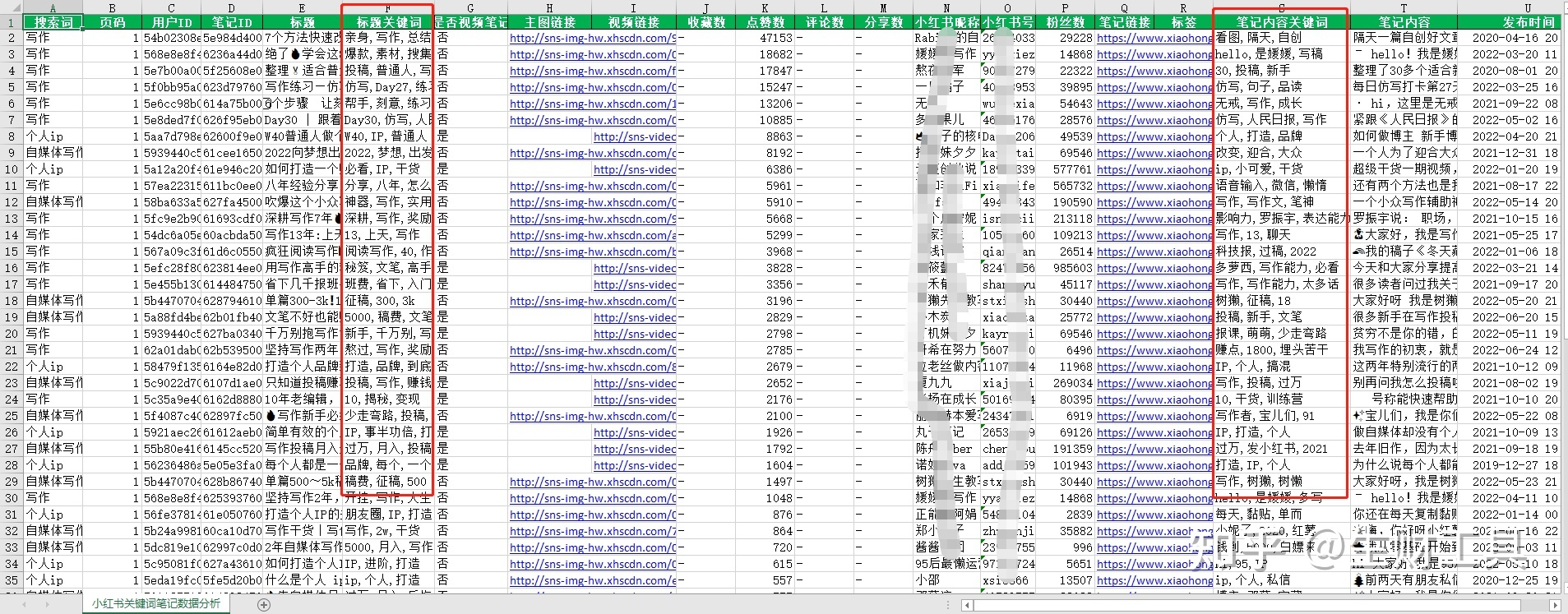This screenshot has height=614, width=1568.
Task: Open note link in row 5
Action: 1154,87
